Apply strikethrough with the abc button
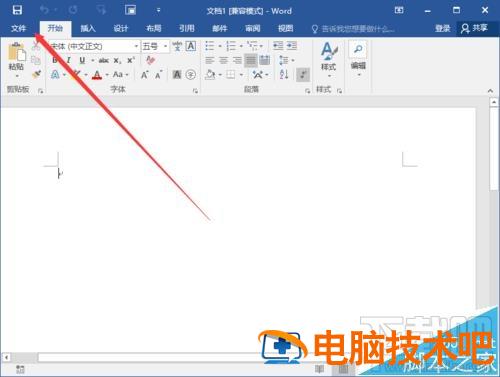500x377 pixels. click(x=104, y=60)
